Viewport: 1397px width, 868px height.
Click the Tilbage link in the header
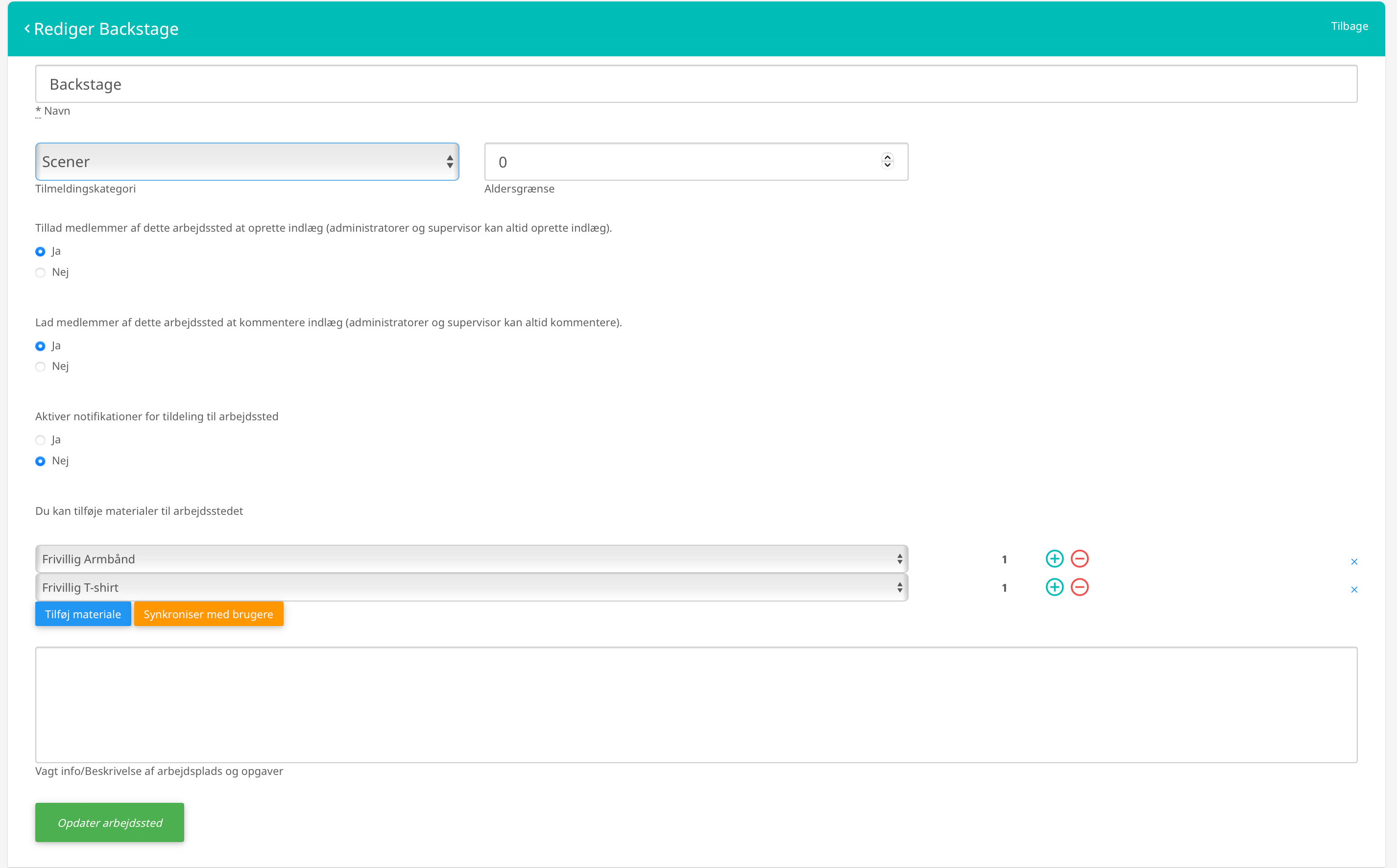(x=1349, y=26)
